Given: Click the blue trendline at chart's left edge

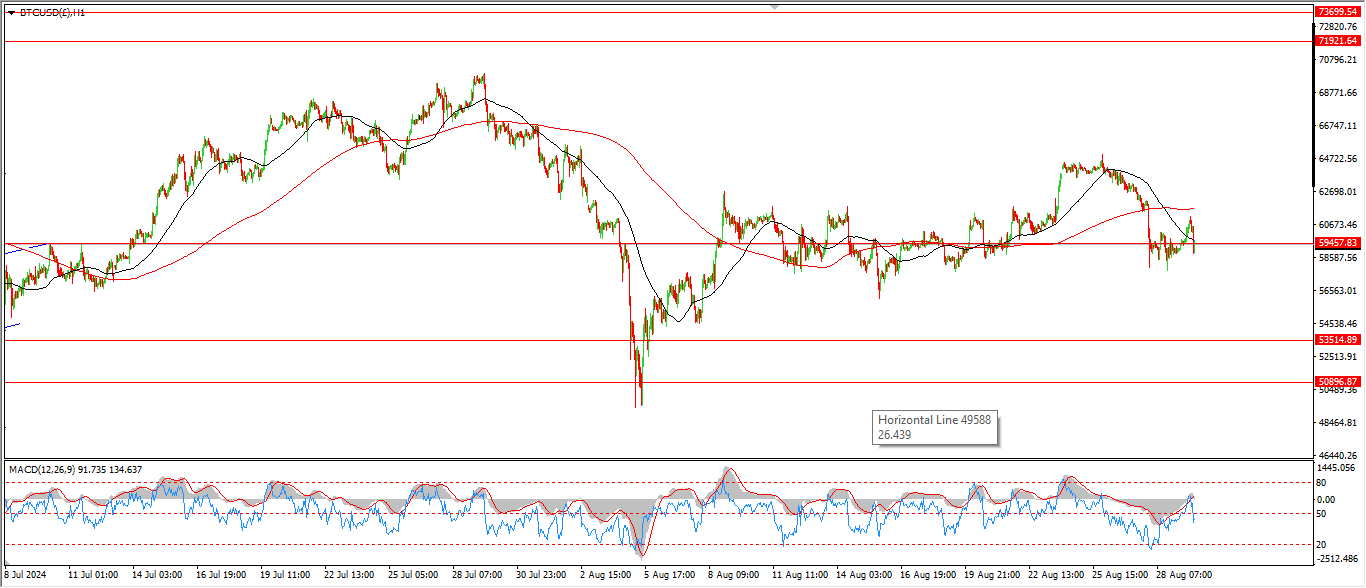Looking at the screenshot, I should tap(25, 247).
